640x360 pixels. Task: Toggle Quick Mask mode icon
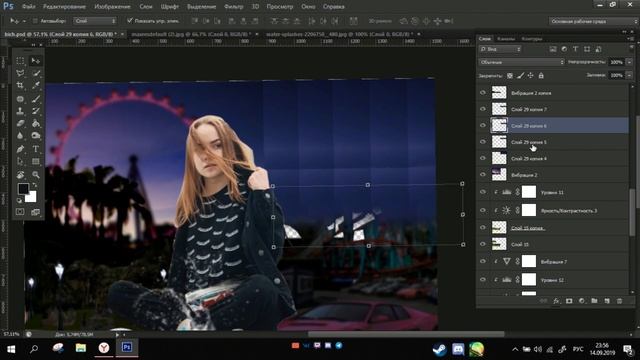(x=20, y=212)
